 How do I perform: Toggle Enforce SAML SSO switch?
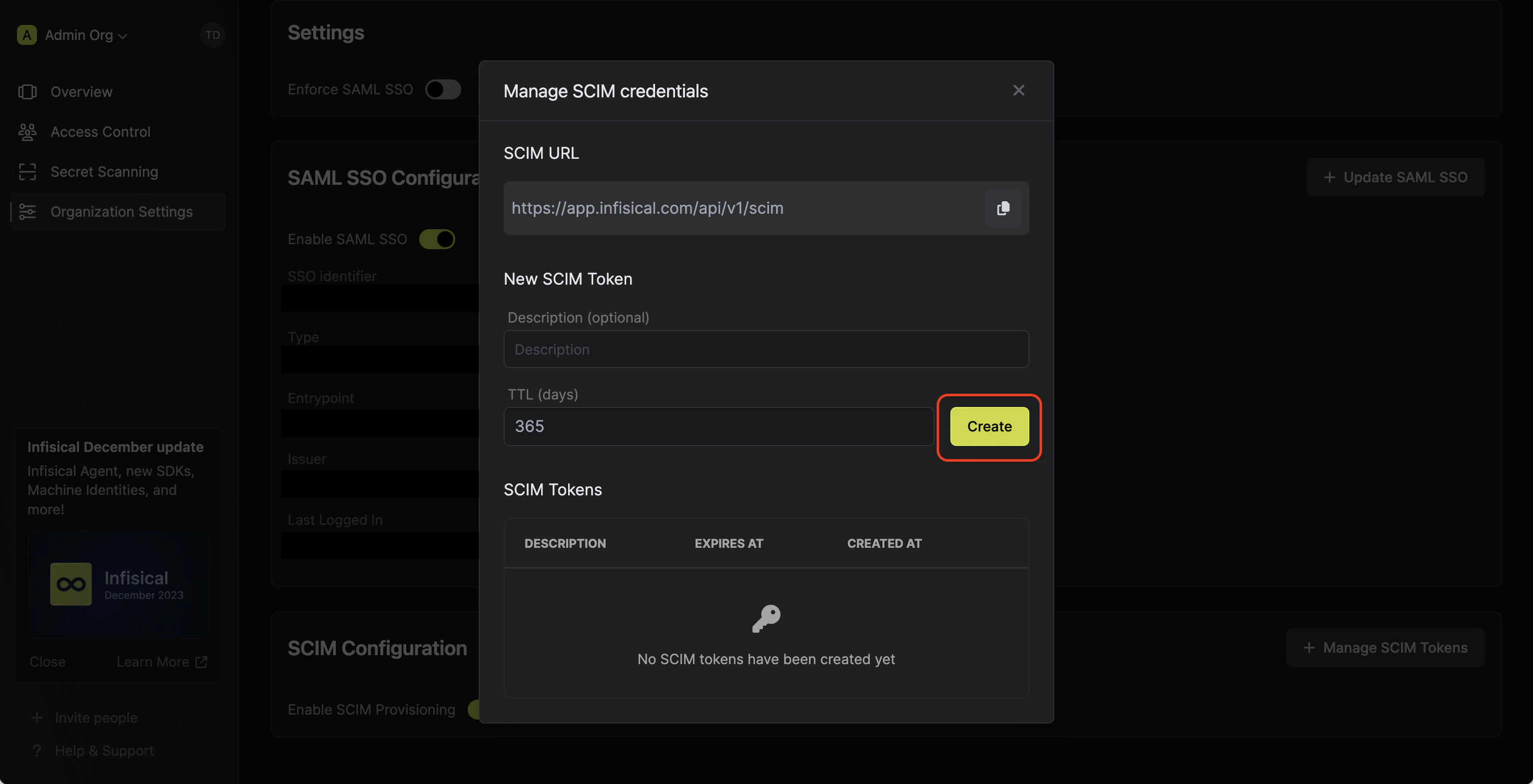(443, 89)
